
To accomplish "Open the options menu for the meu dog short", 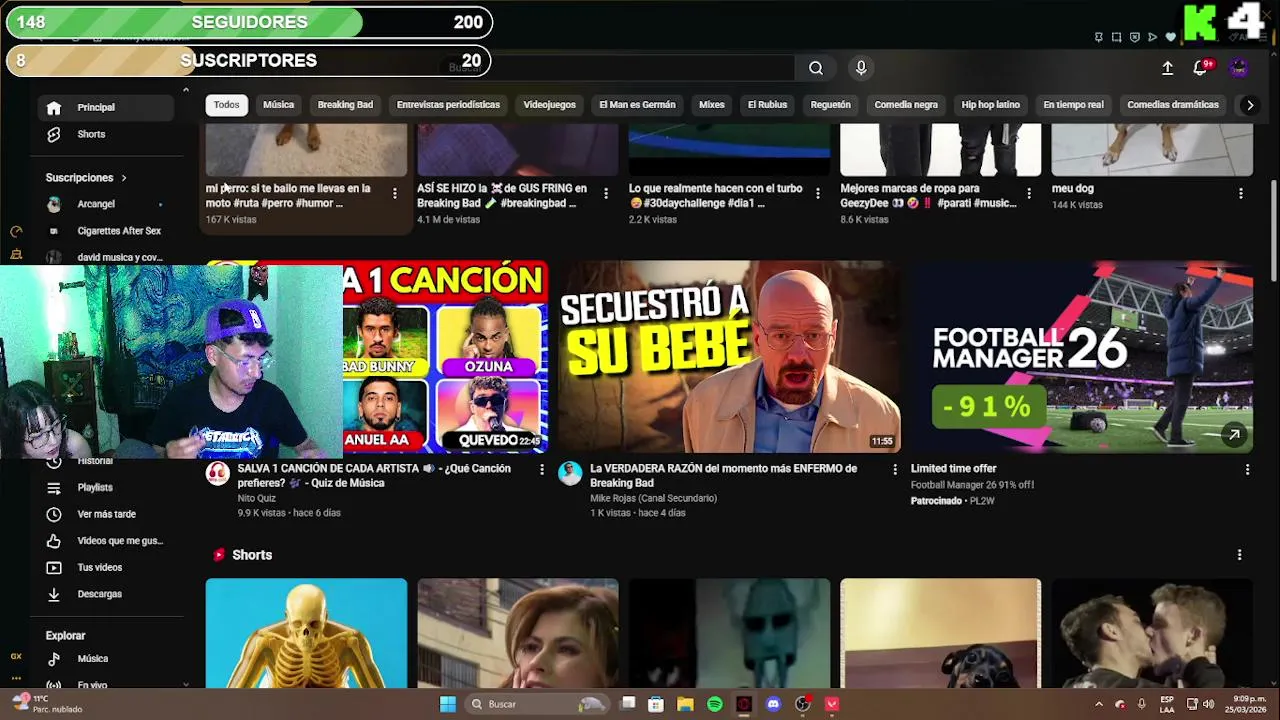I will tap(1240, 194).
